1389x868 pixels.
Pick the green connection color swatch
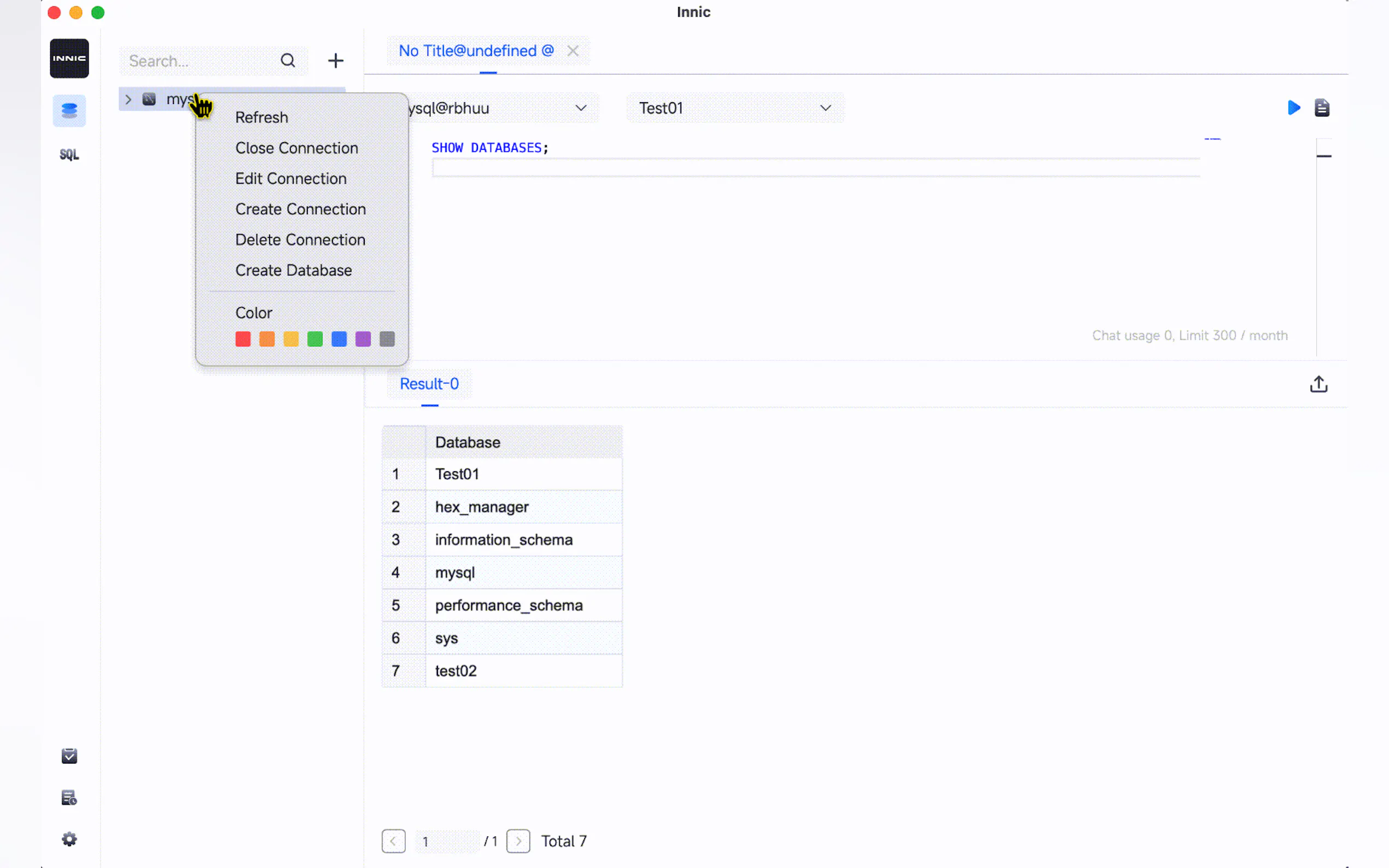tap(314, 339)
